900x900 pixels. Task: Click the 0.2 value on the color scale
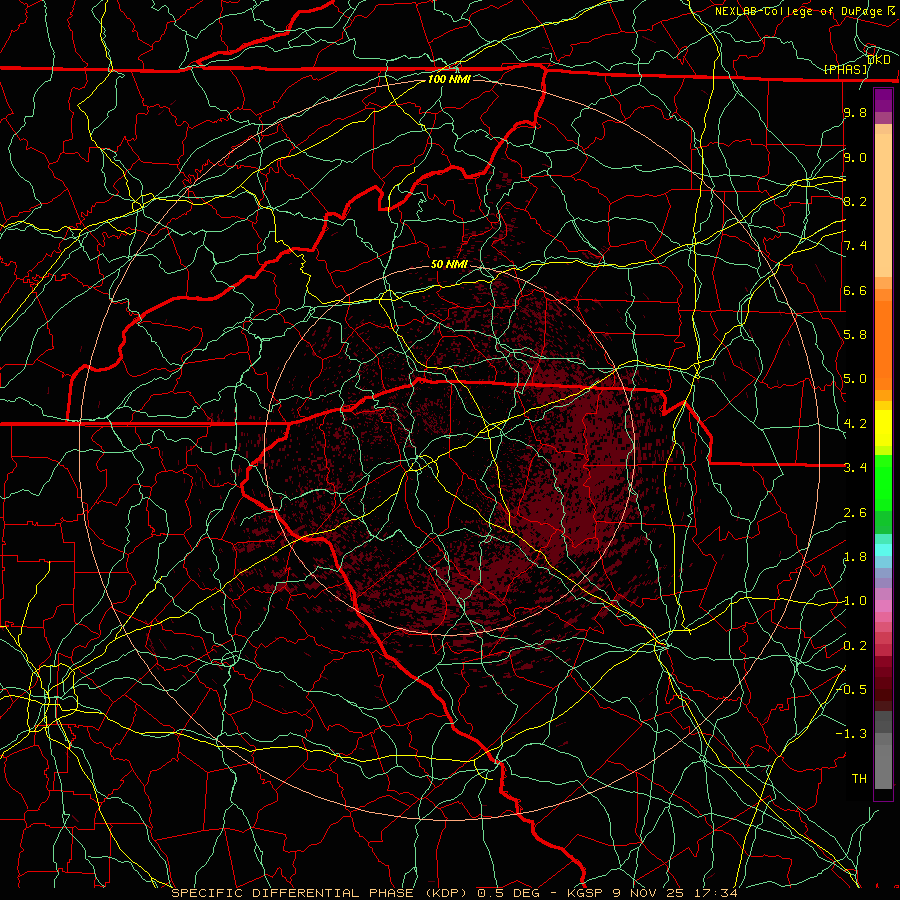click(855, 646)
